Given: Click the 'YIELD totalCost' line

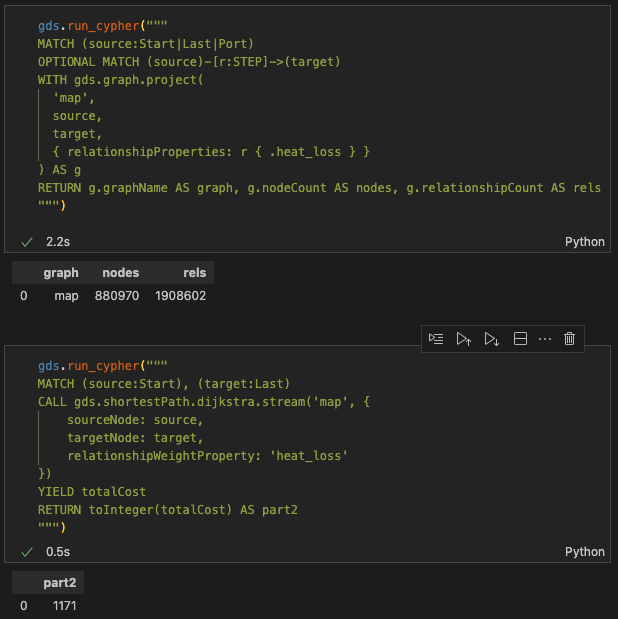Looking at the screenshot, I should coord(92,492).
